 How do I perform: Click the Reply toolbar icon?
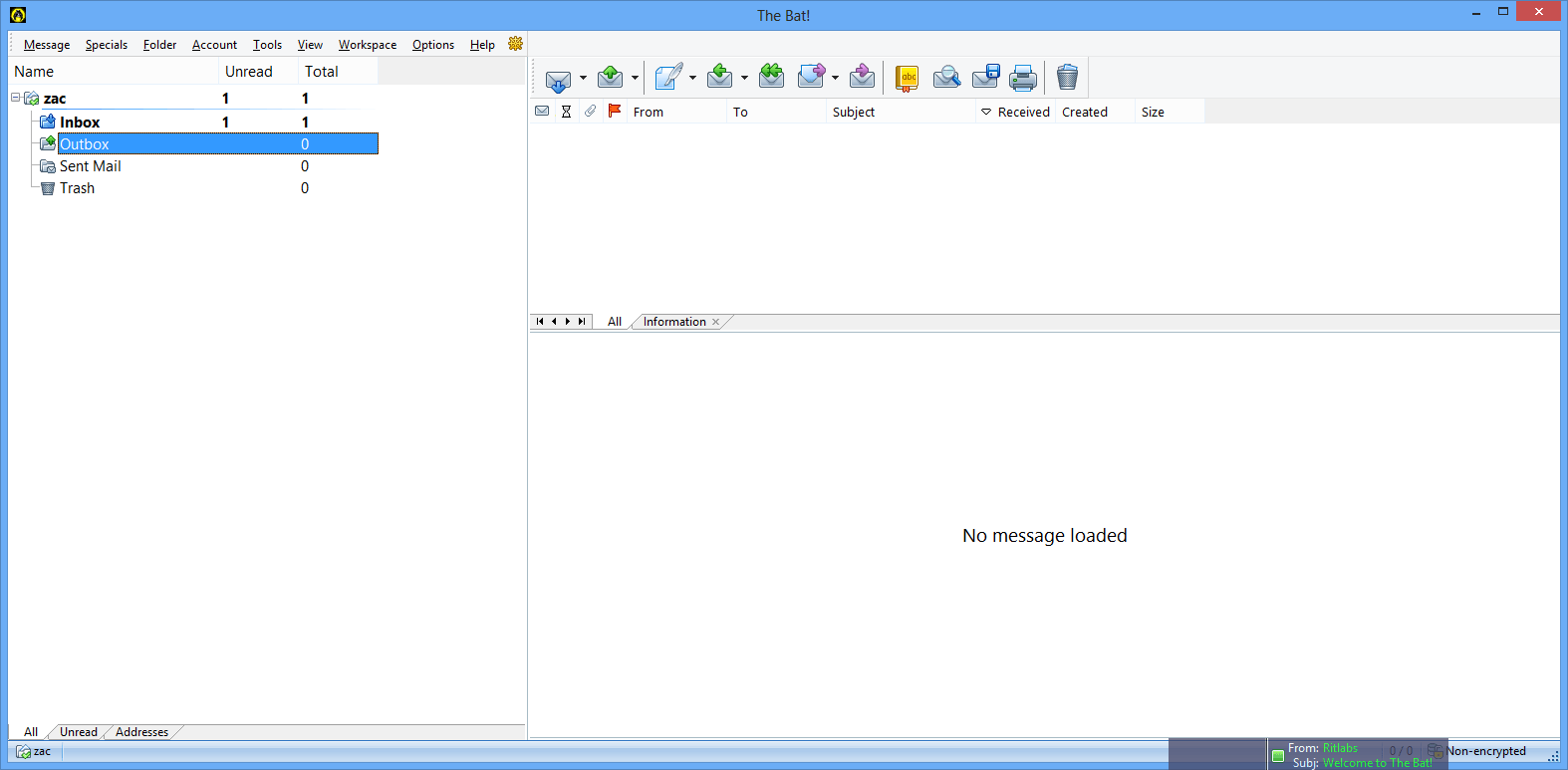click(x=719, y=77)
